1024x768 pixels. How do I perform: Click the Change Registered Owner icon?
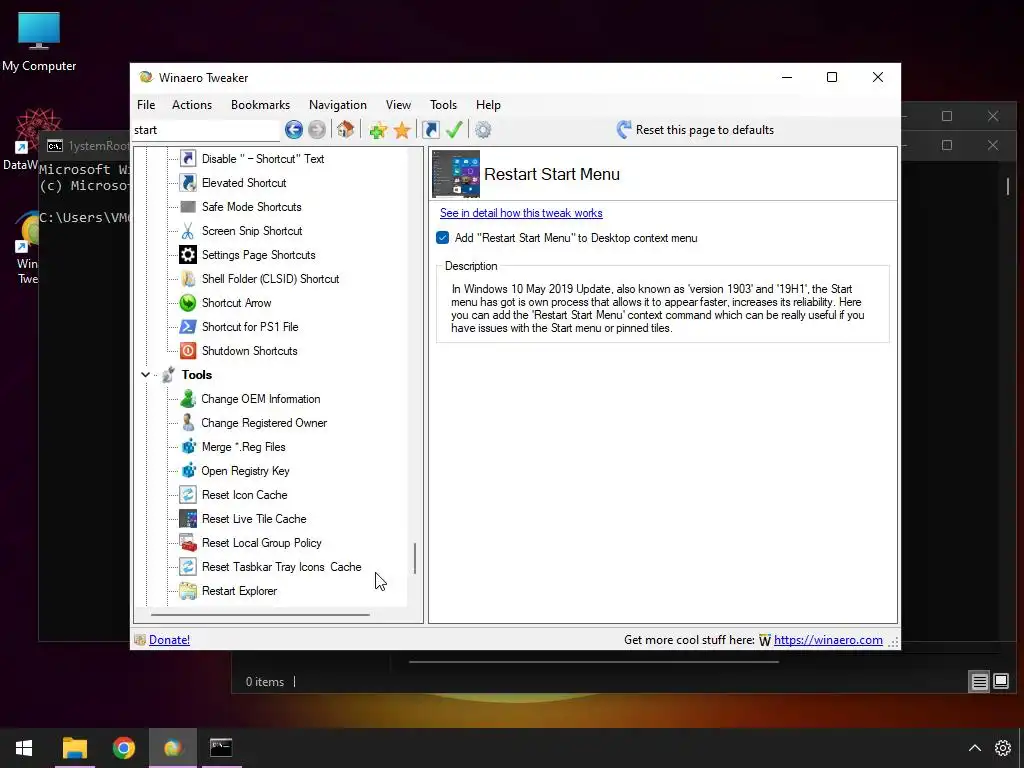tap(188, 423)
